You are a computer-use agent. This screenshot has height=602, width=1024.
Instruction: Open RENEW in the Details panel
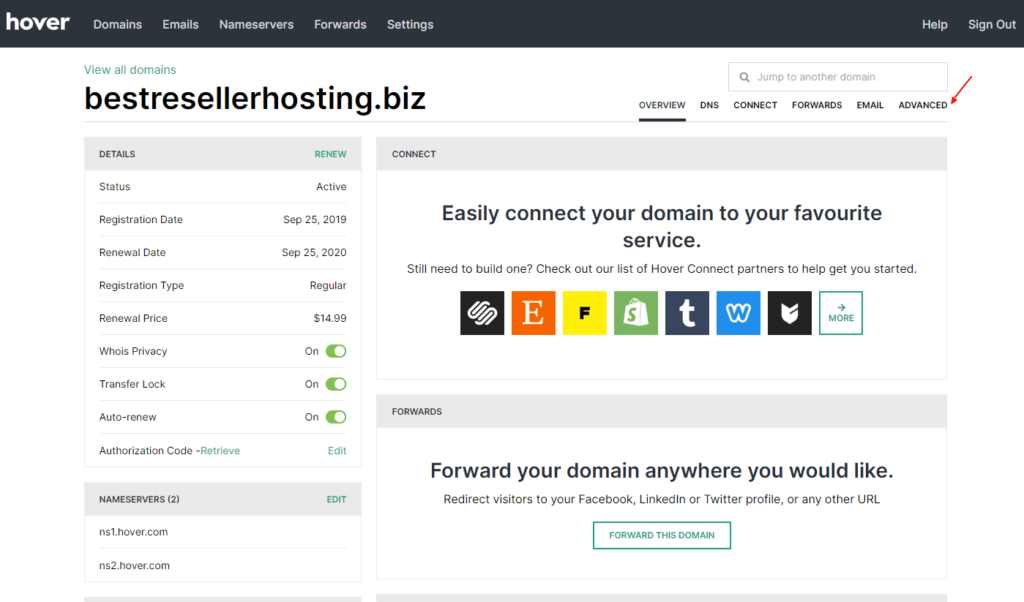click(x=330, y=154)
